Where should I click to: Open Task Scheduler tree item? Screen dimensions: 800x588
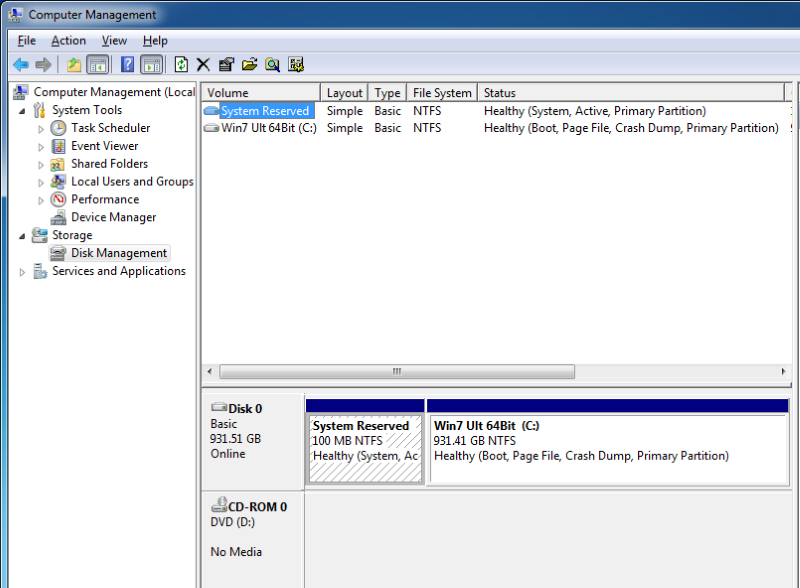tap(111, 128)
